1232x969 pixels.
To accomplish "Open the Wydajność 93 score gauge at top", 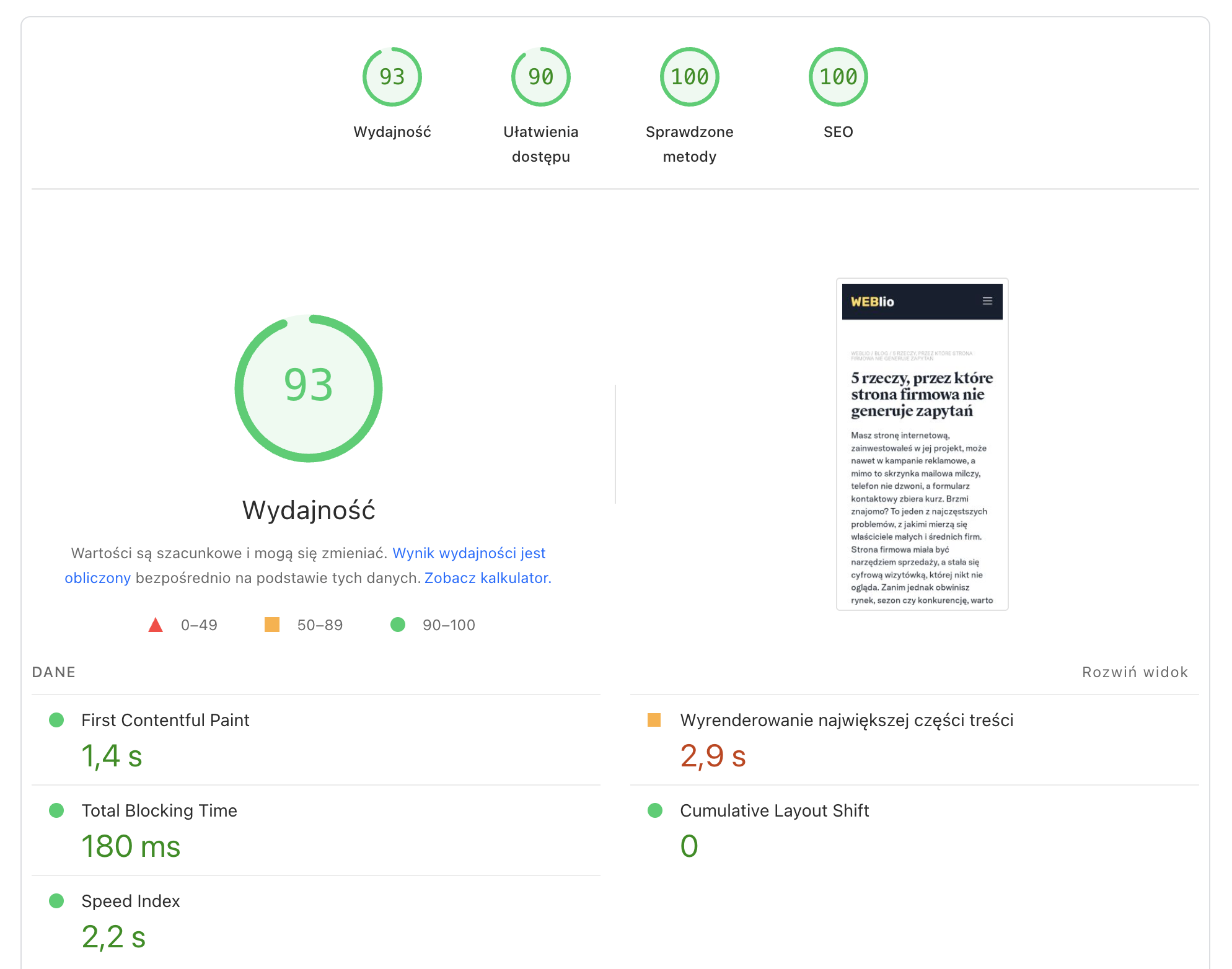I will point(392,77).
